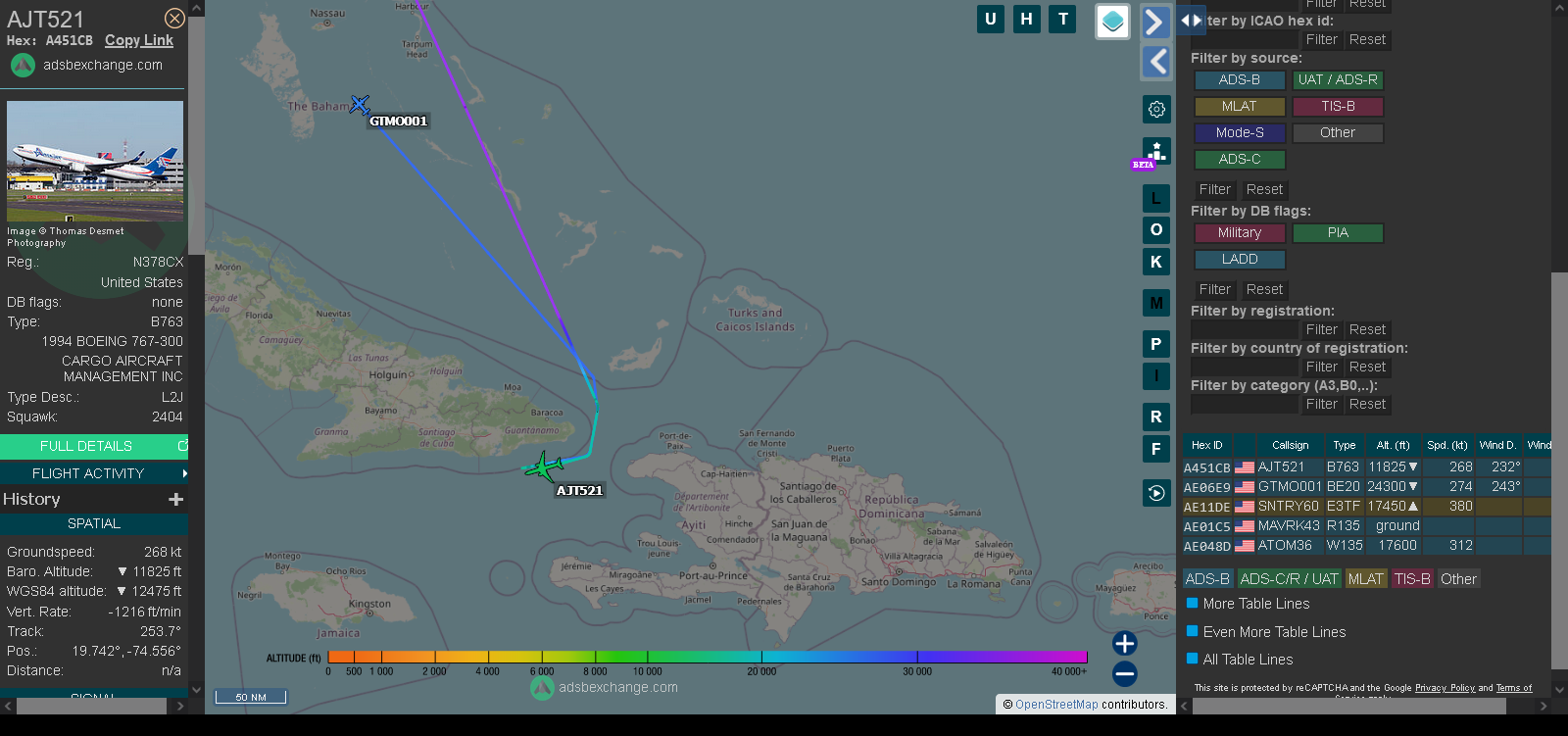Toggle the H map button
This screenshot has height=736, width=1568.
1027,19
